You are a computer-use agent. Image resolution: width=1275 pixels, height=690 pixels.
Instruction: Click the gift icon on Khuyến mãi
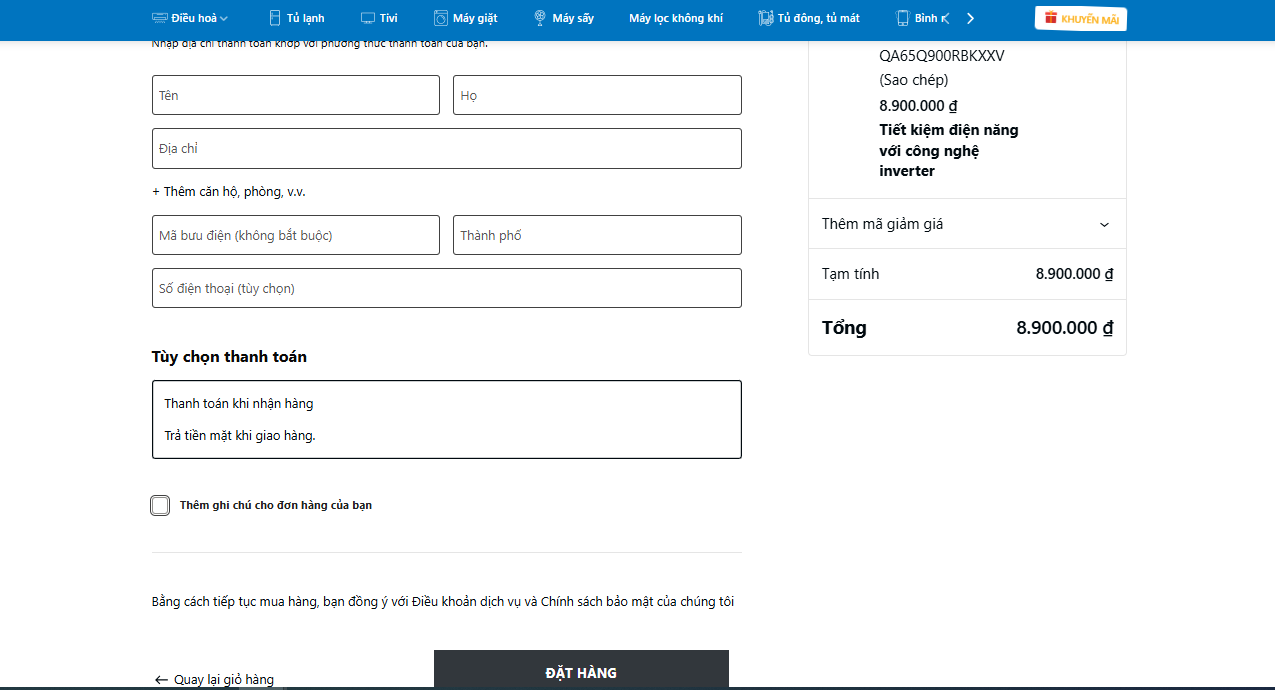pos(1050,18)
